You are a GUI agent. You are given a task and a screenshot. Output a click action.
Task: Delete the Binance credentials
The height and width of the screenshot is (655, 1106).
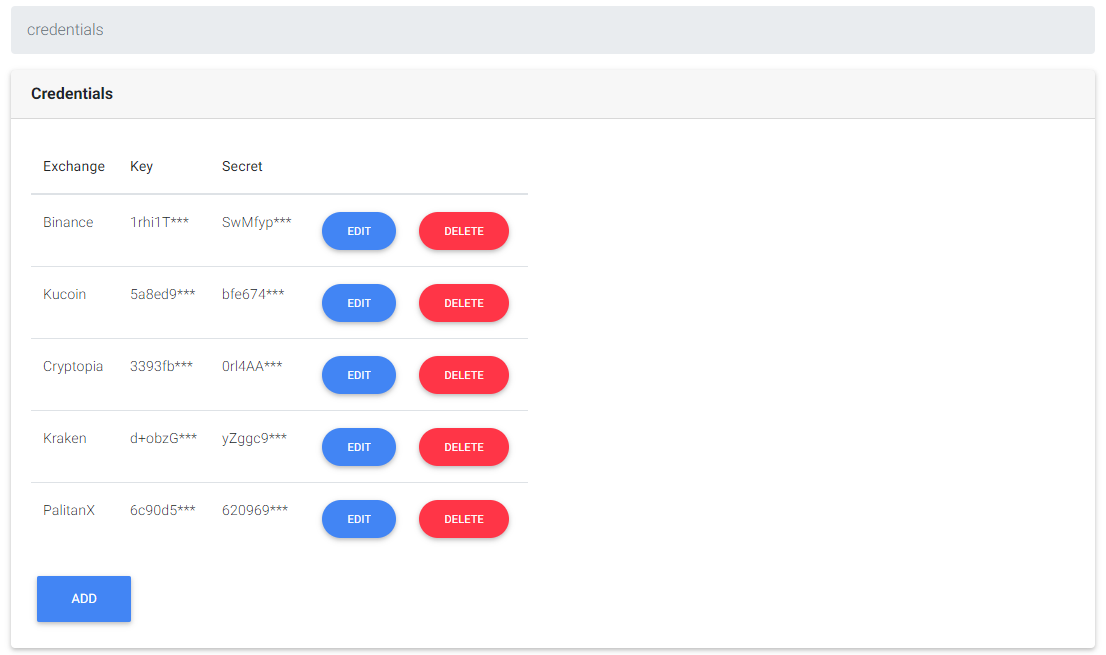(x=463, y=231)
